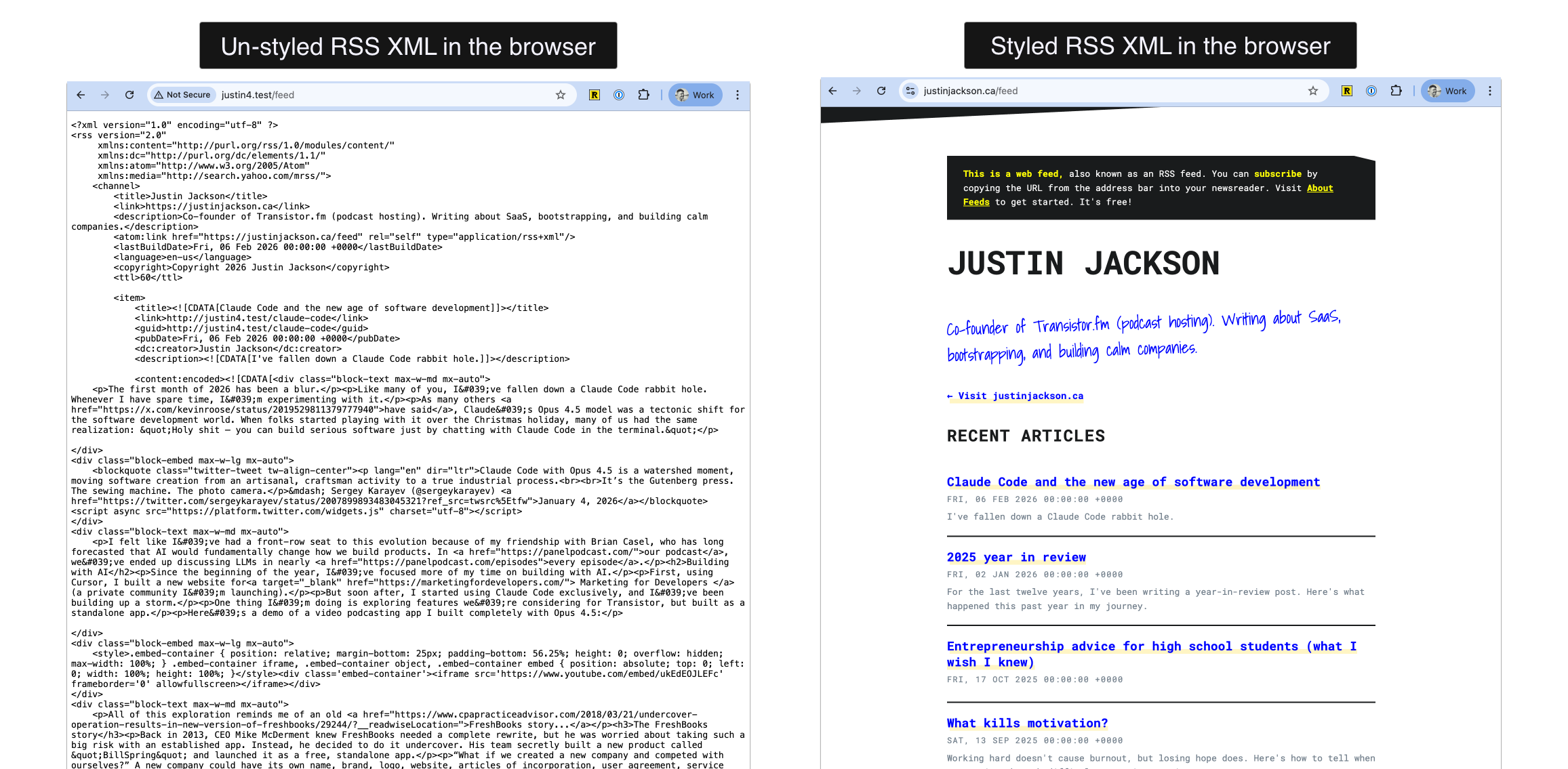Reload the justin4.test/feed page
The image size is (1568, 769).
(129, 95)
